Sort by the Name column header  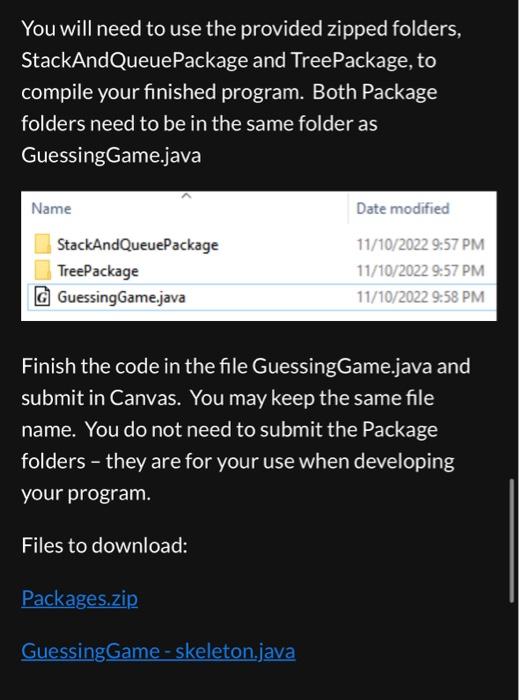51,208
